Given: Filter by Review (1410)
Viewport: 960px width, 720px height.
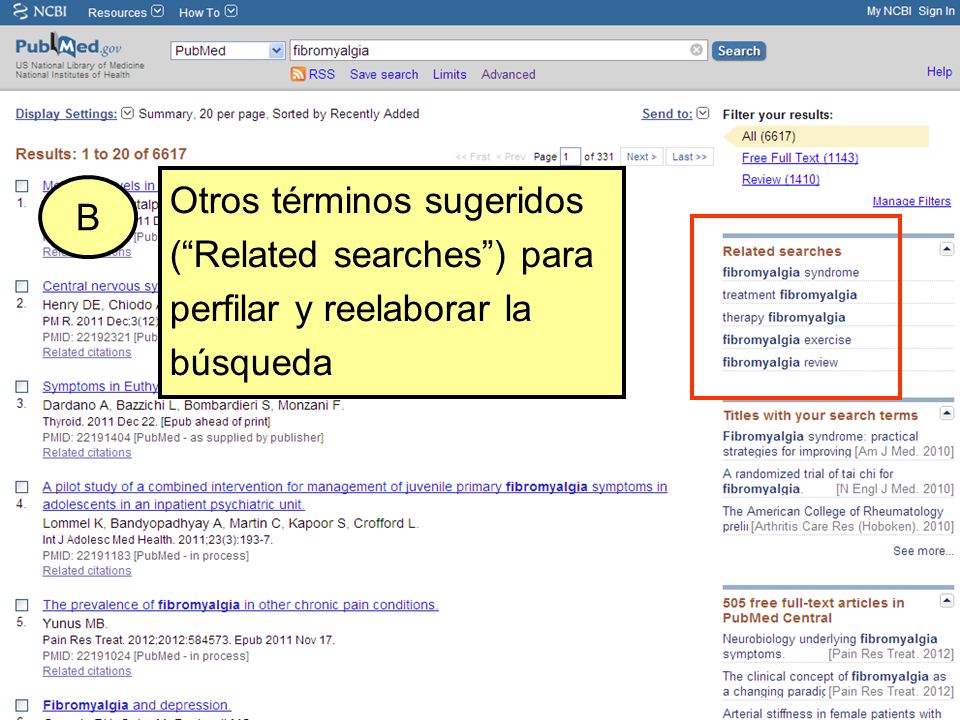Looking at the screenshot, I should [781, 179].
